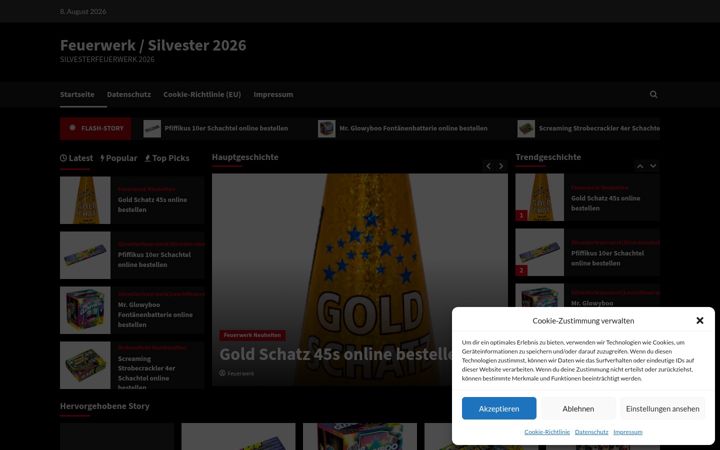Switch to the Top Picks tab
The image size is (720, 450).
pos(167,158)
